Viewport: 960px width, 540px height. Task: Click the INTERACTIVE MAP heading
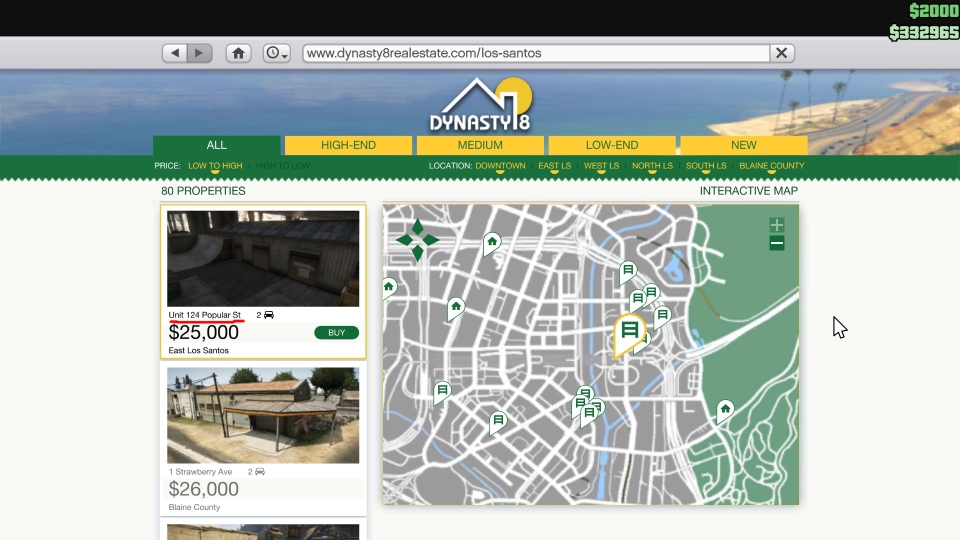coord(749,191)
